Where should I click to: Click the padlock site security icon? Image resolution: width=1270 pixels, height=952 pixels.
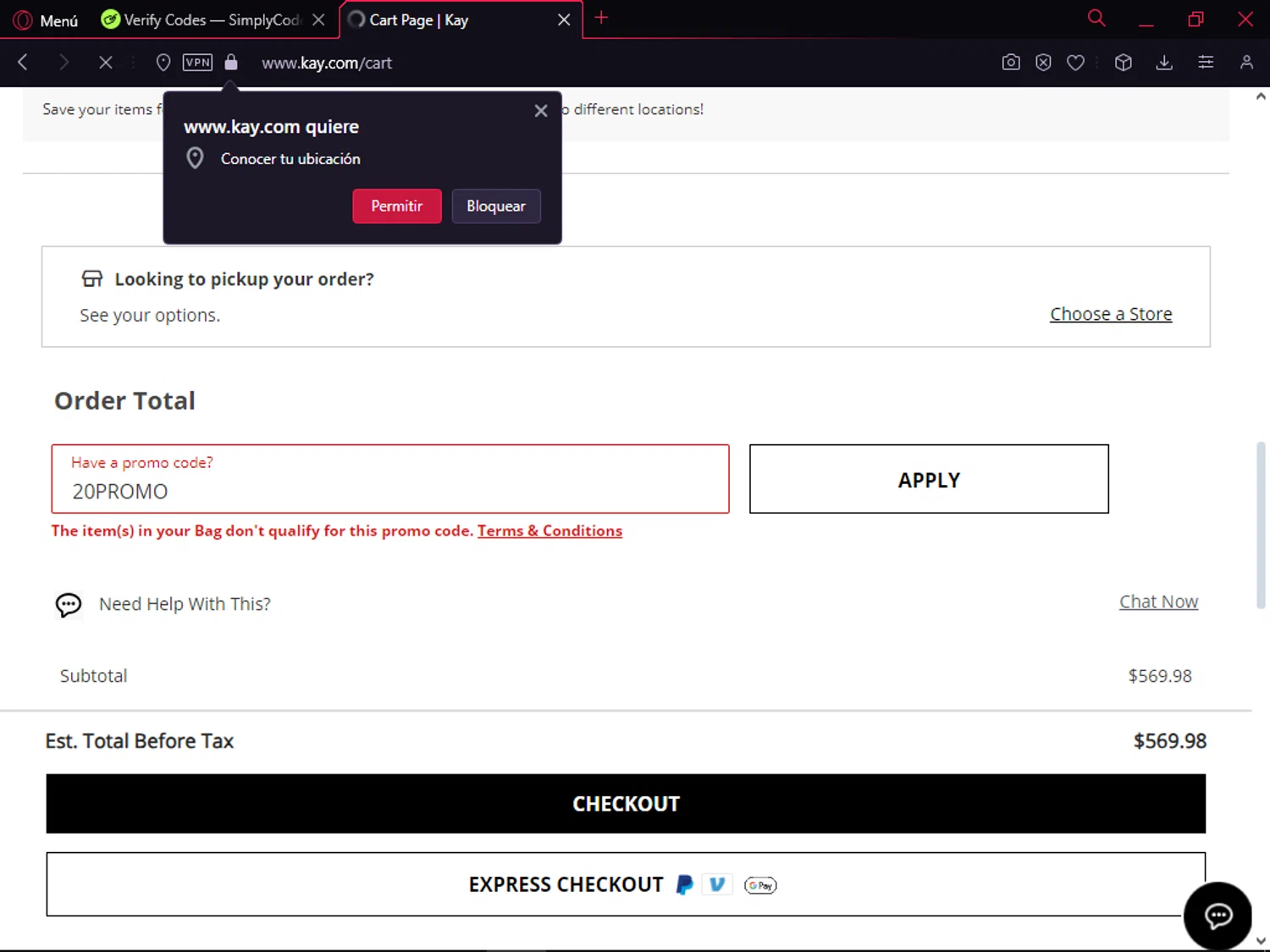(231, 62)
